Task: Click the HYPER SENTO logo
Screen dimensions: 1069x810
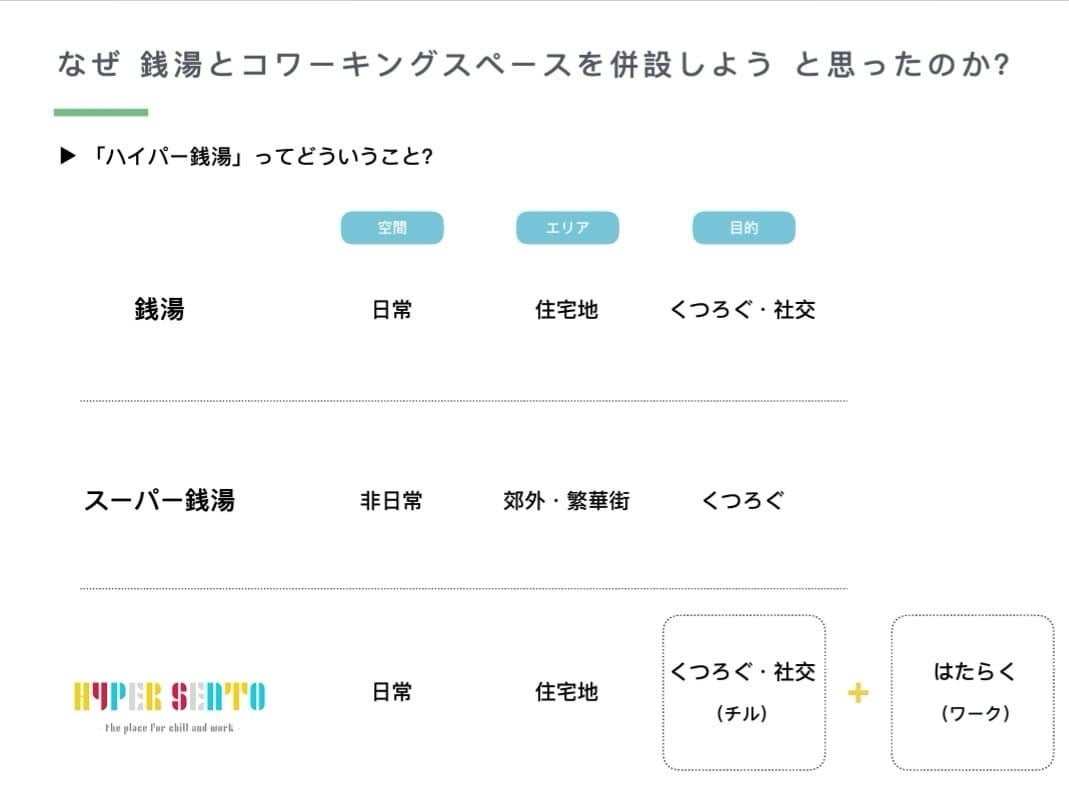Action: (170, 696)
